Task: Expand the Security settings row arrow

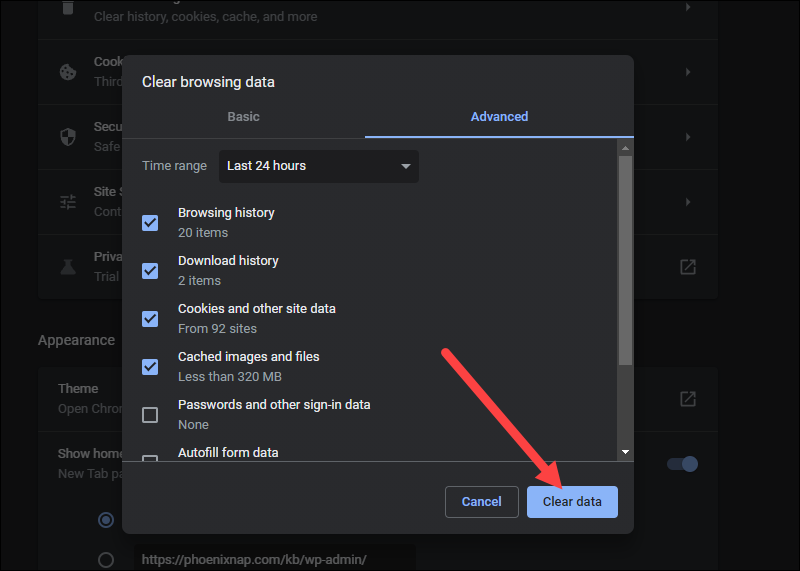Action: [x=688, y=137]
